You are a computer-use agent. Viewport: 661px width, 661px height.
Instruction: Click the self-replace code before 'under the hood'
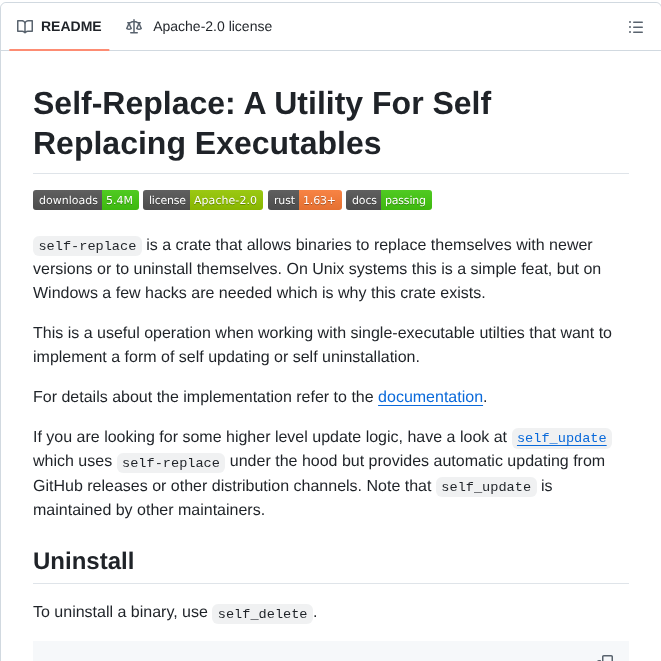(x=171, y=462)
